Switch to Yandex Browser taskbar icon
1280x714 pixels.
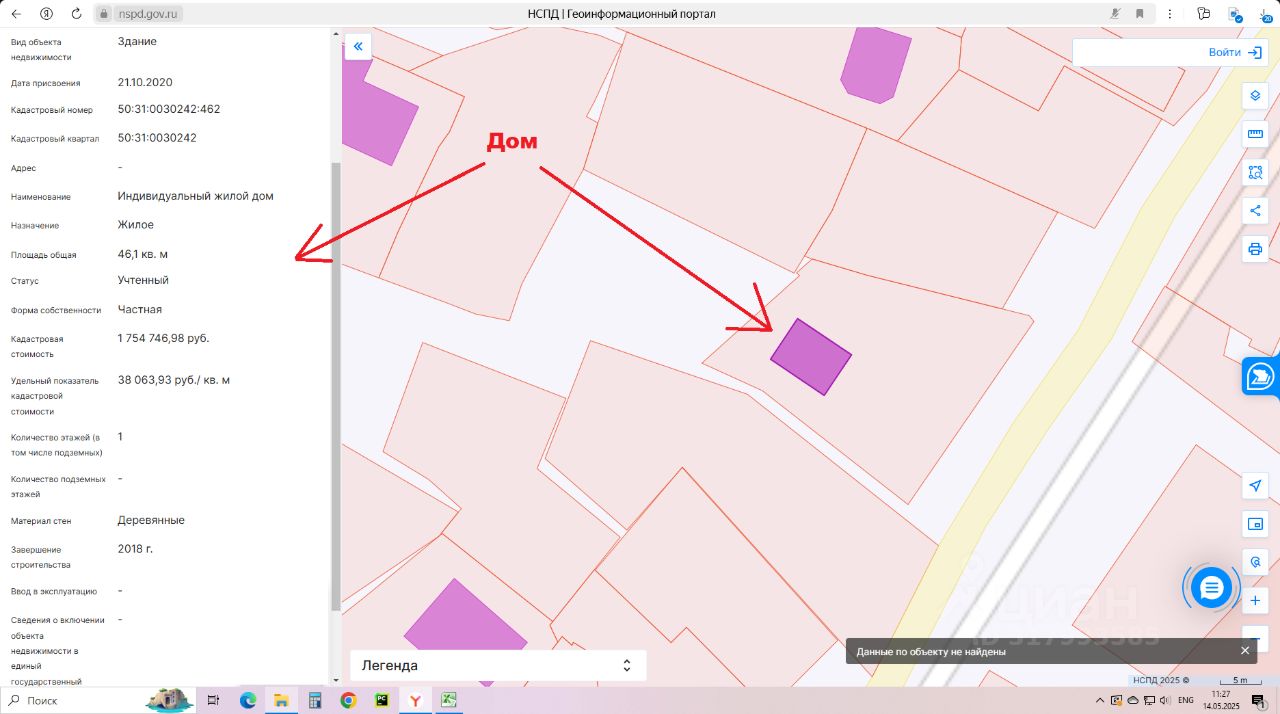[x=416, y=700]
